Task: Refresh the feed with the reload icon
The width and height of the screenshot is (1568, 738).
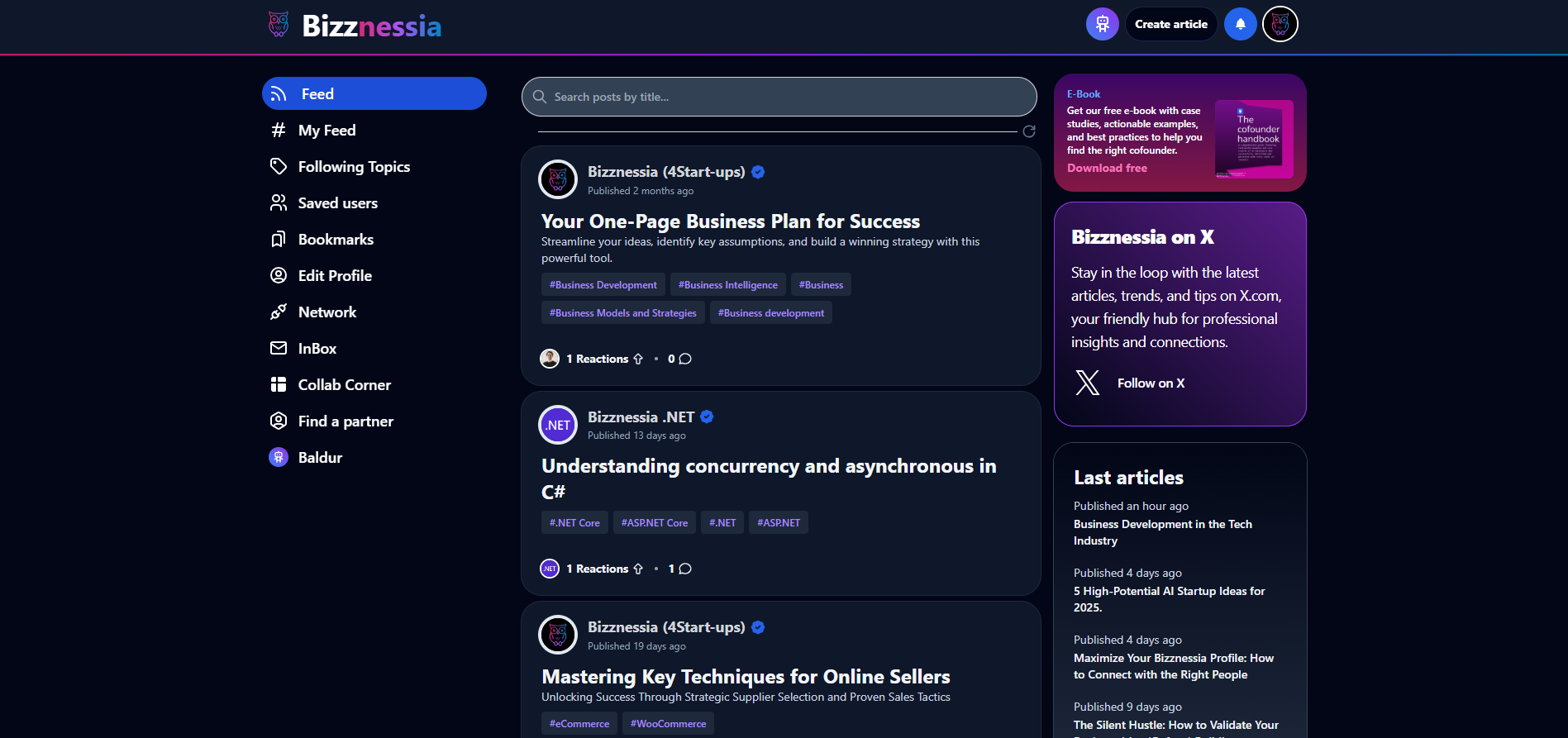Action: [1029, 131]
